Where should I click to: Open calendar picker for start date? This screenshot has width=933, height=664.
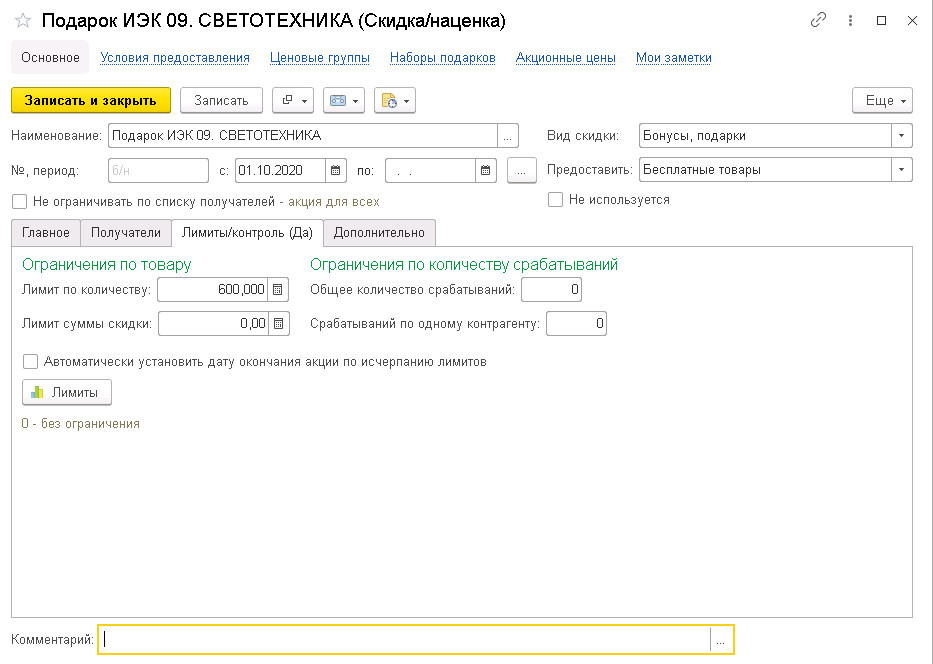point(337,170)
